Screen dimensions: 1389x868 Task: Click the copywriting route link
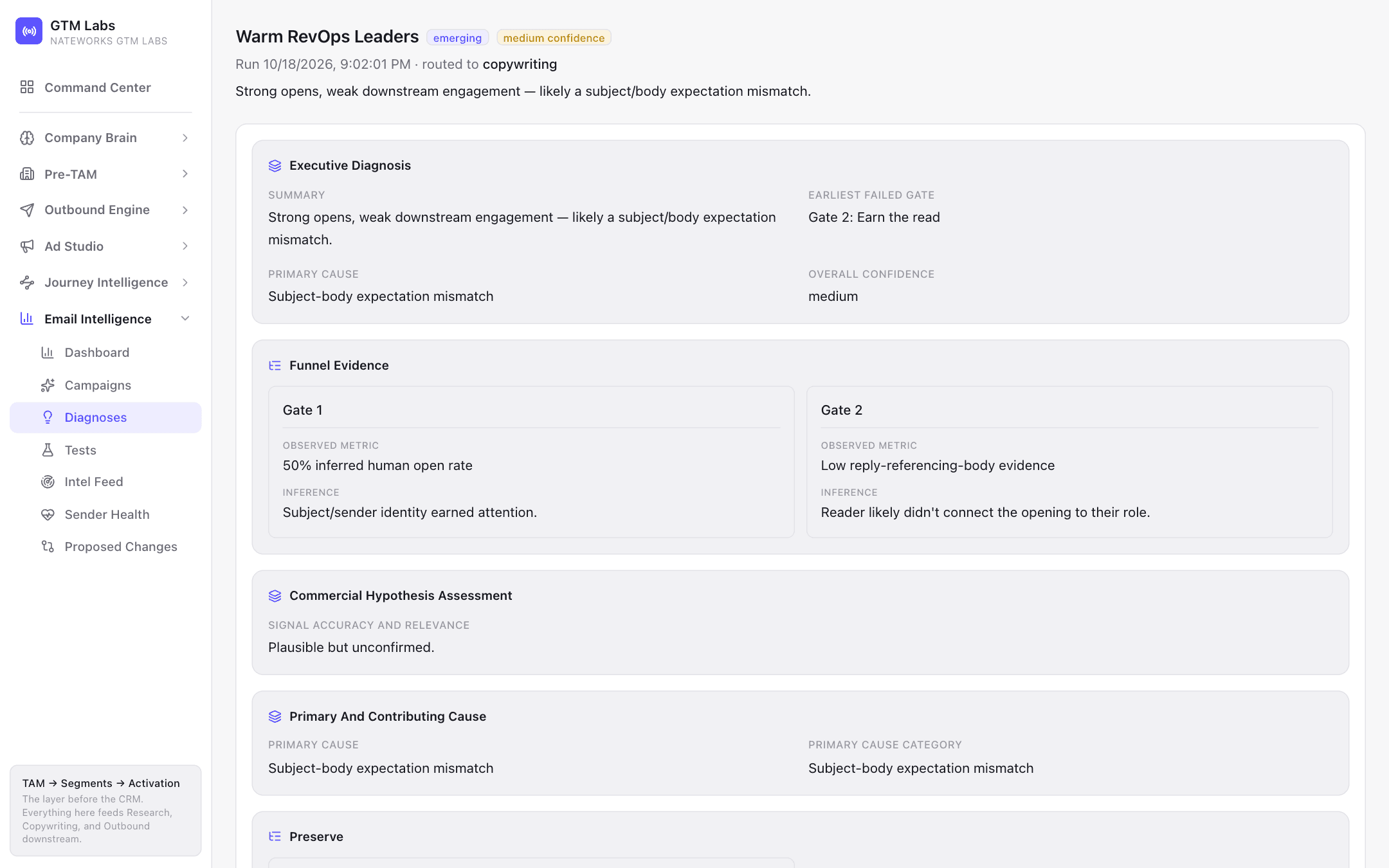(x=520, y=64)
